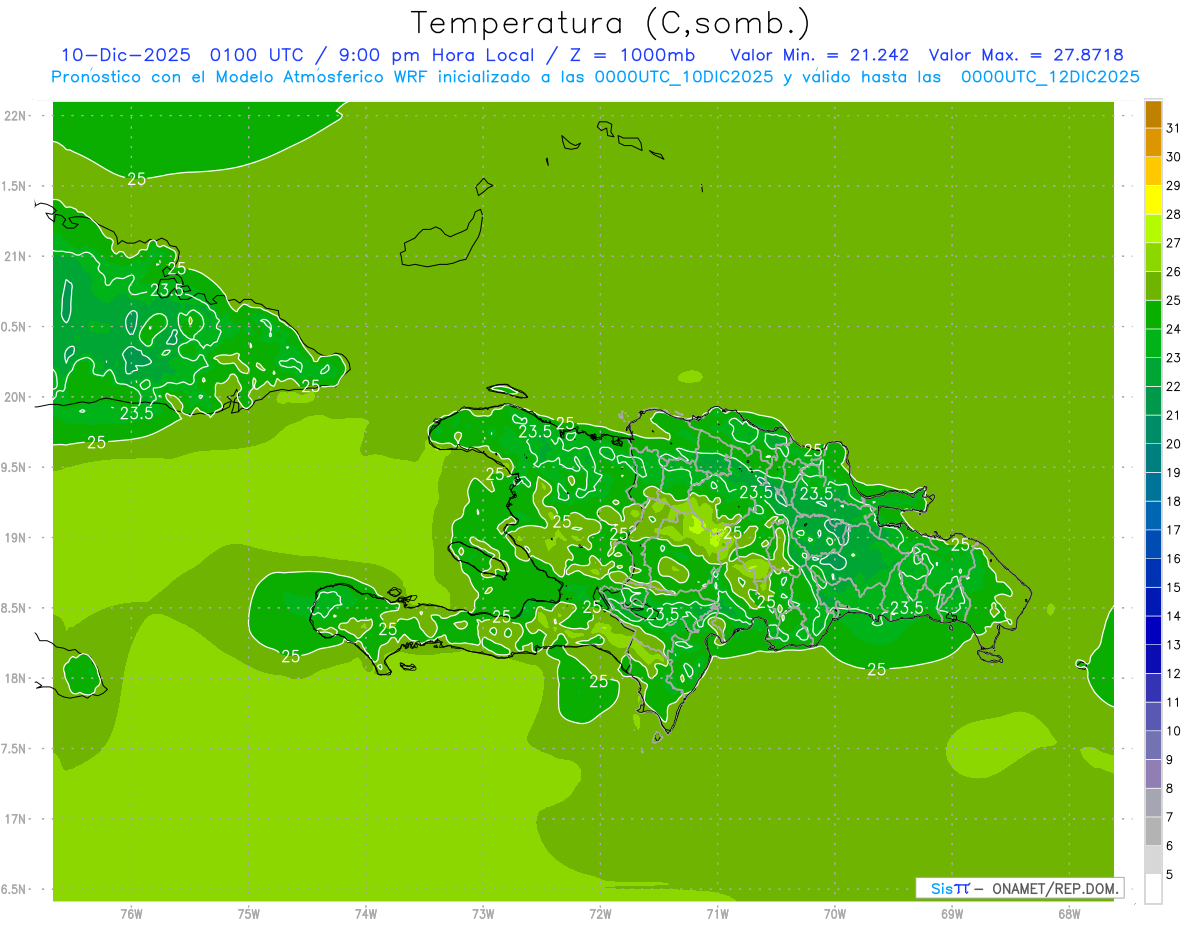Click the white legend swatch below 5
The image size is (1200, 927).
pos(1153,889)
